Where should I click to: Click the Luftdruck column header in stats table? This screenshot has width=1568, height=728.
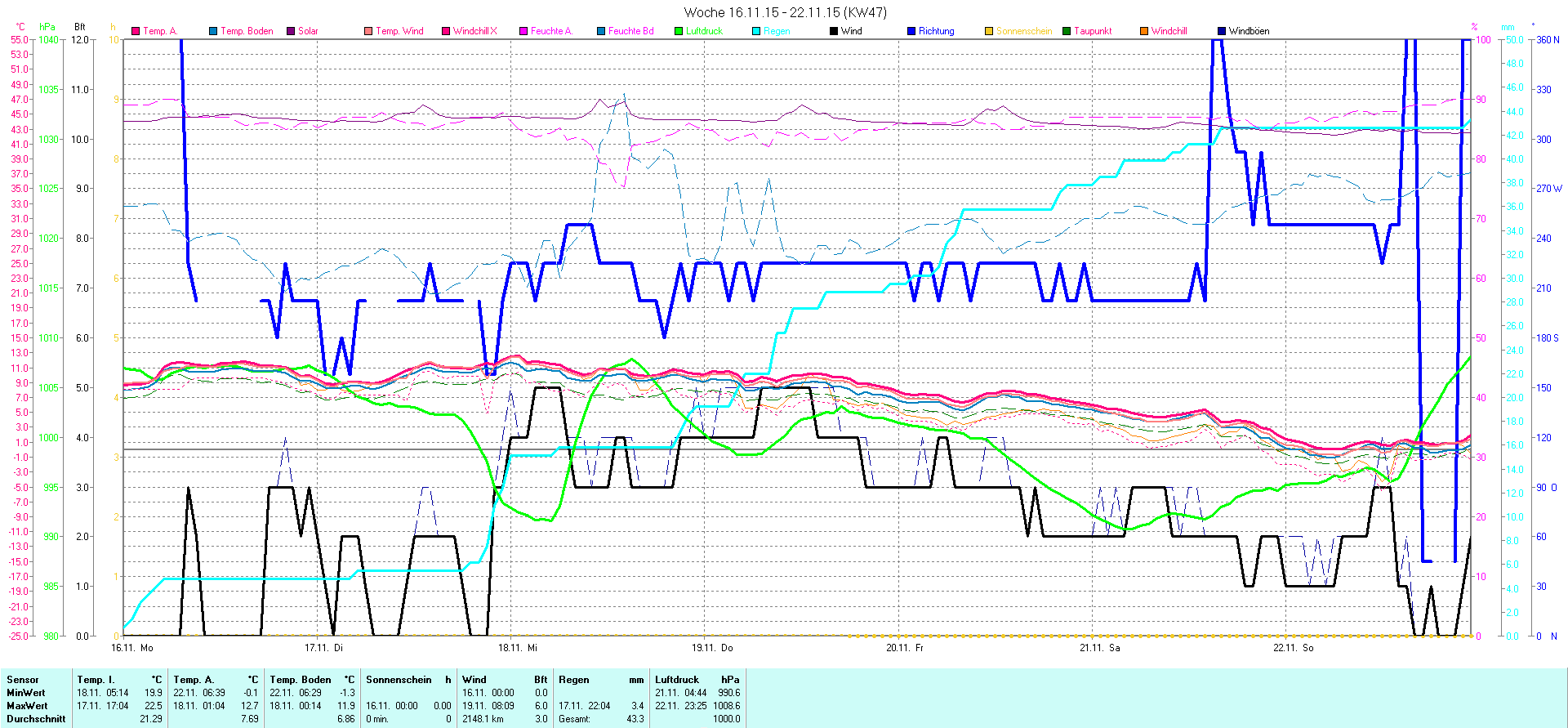pyautogui.click(x=677, y=680)
